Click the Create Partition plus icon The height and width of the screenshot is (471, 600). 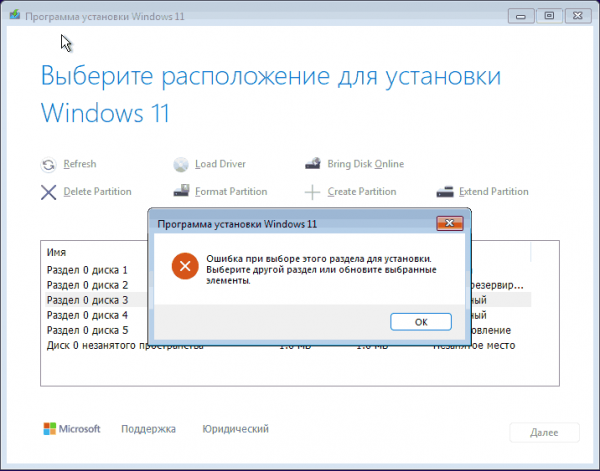pyautogui.click(x=312, y=192)
